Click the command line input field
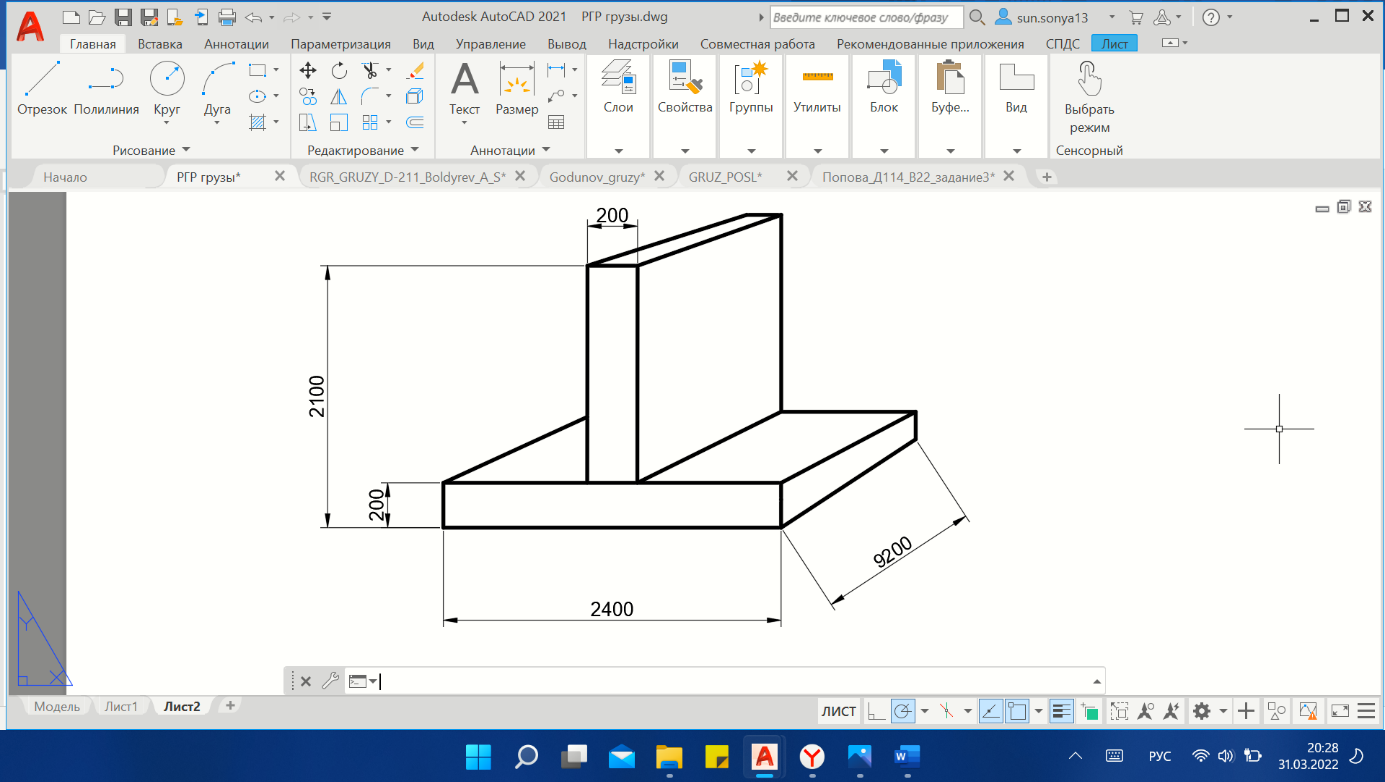1385x782 pixels. tap(740, 681)
